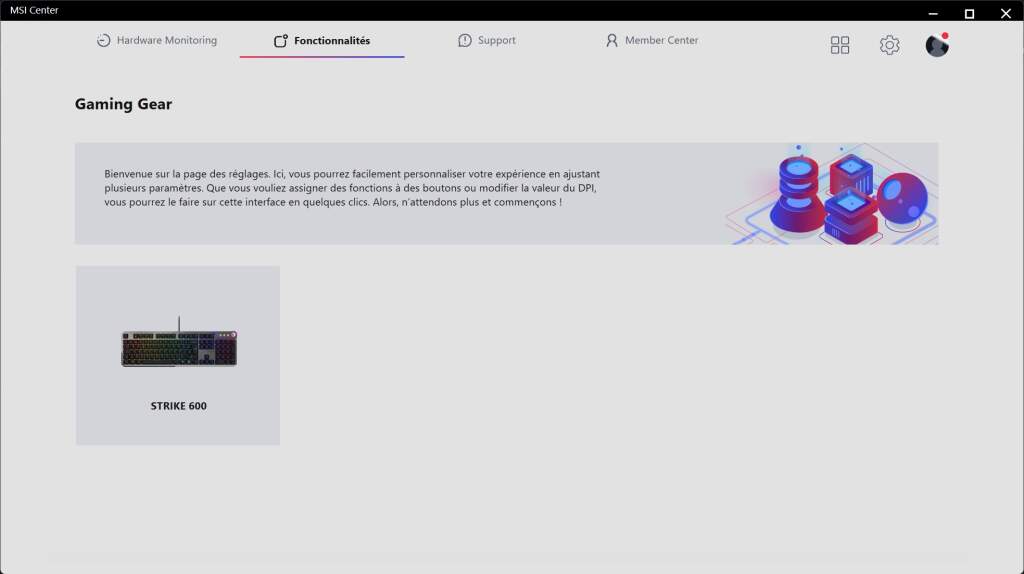Open settings with the gear icon
The height and width of the screenshot is (574, 1024).
point(889,45)
